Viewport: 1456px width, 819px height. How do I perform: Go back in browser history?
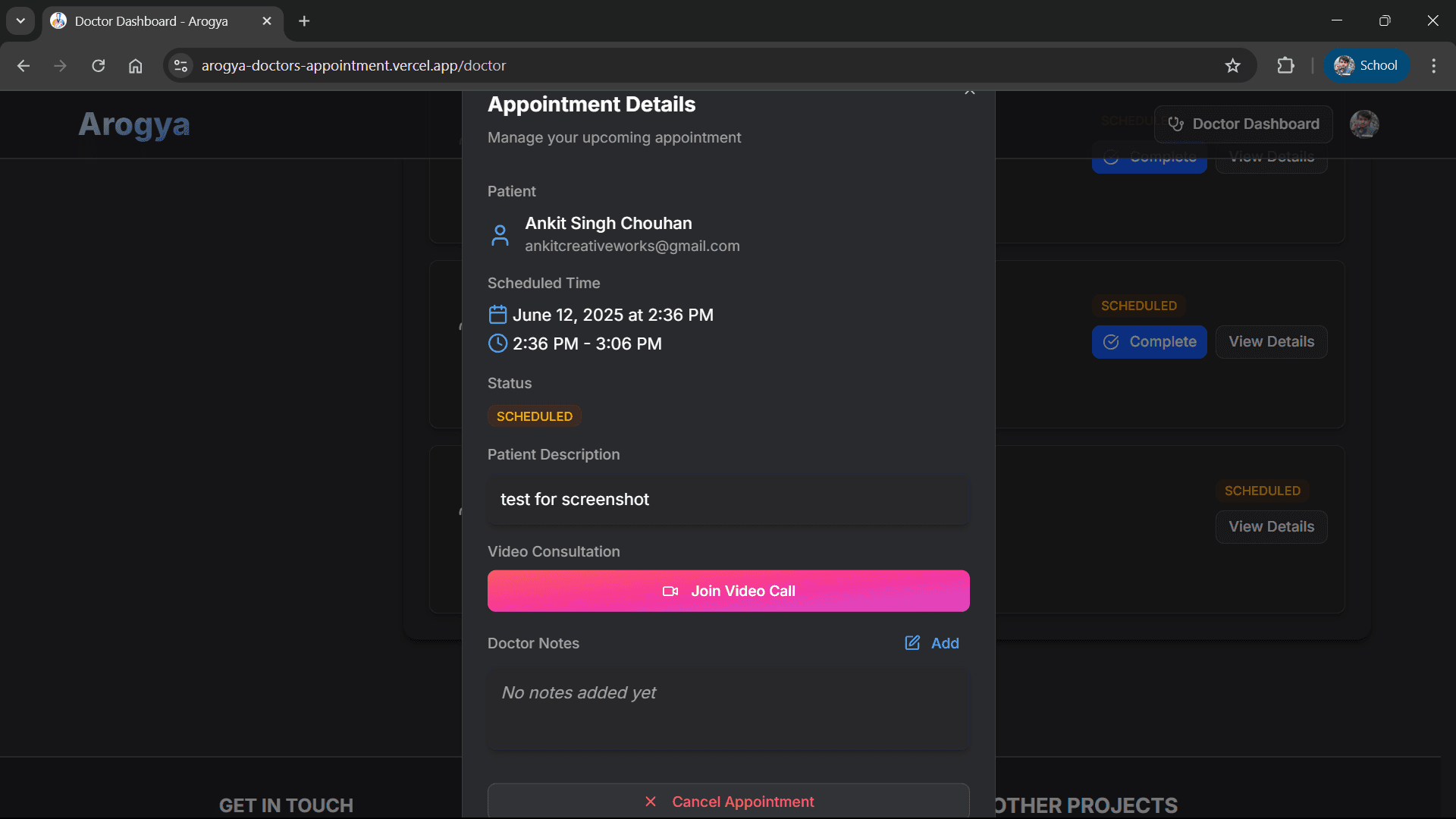coord(24,66)
